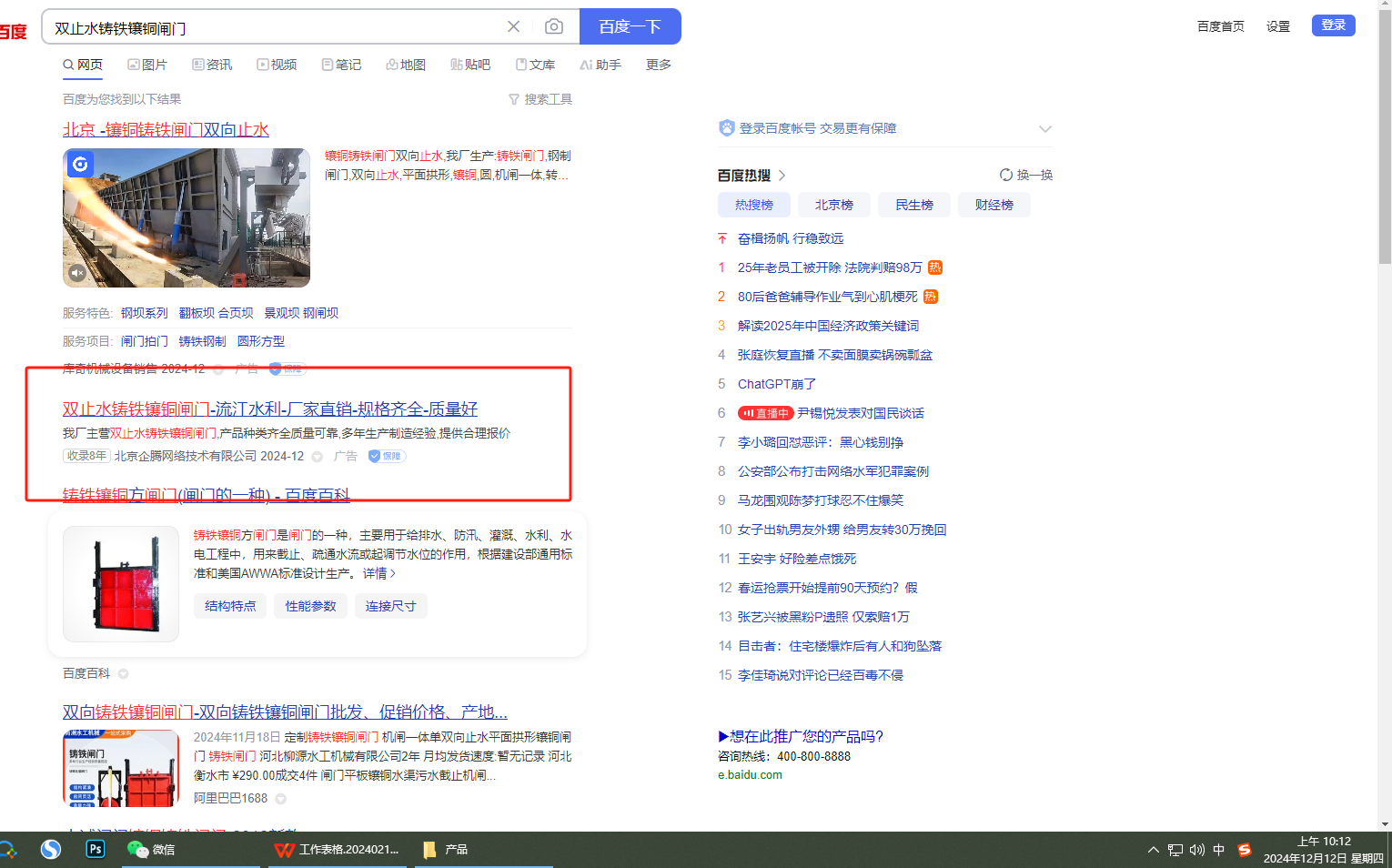Viewport: 1392px width, 868px height.
Task: Click the 热 tag on 25年老员工被开除
Action: pos(935,267)
